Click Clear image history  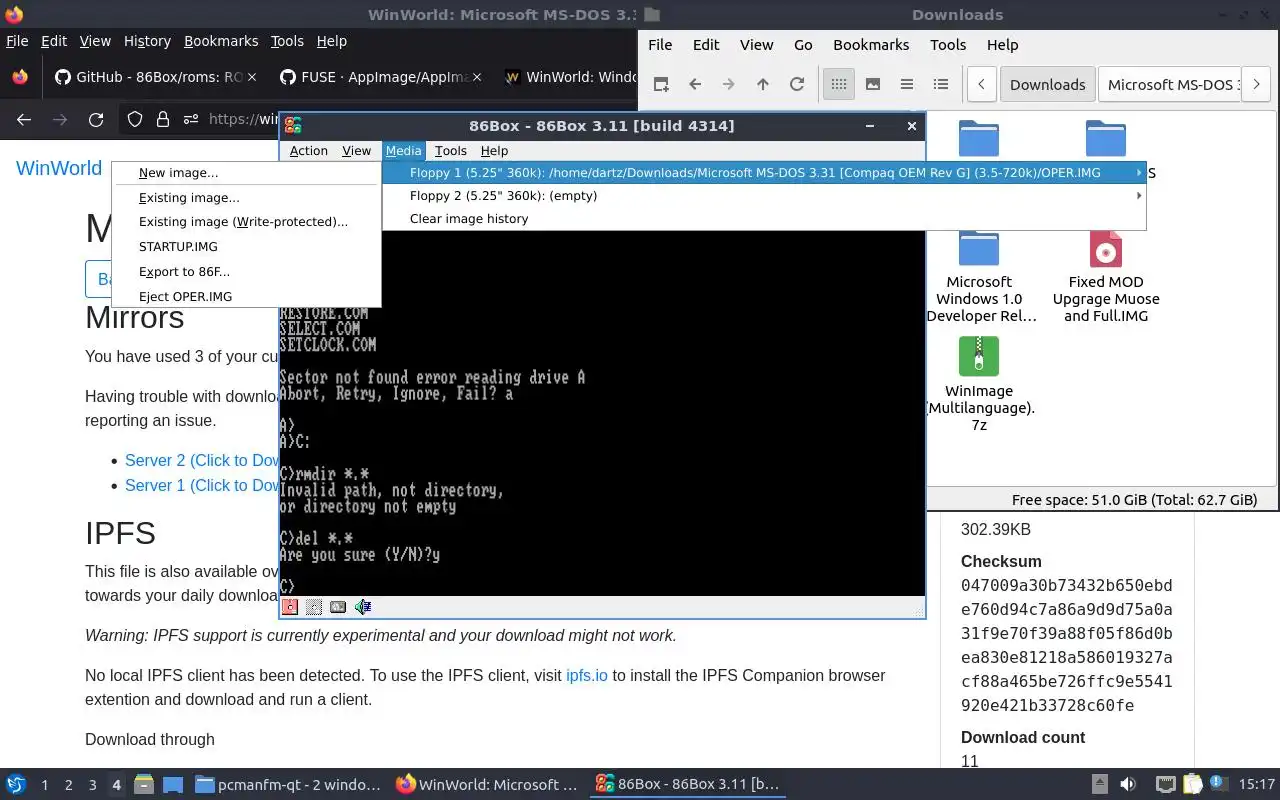764,218
